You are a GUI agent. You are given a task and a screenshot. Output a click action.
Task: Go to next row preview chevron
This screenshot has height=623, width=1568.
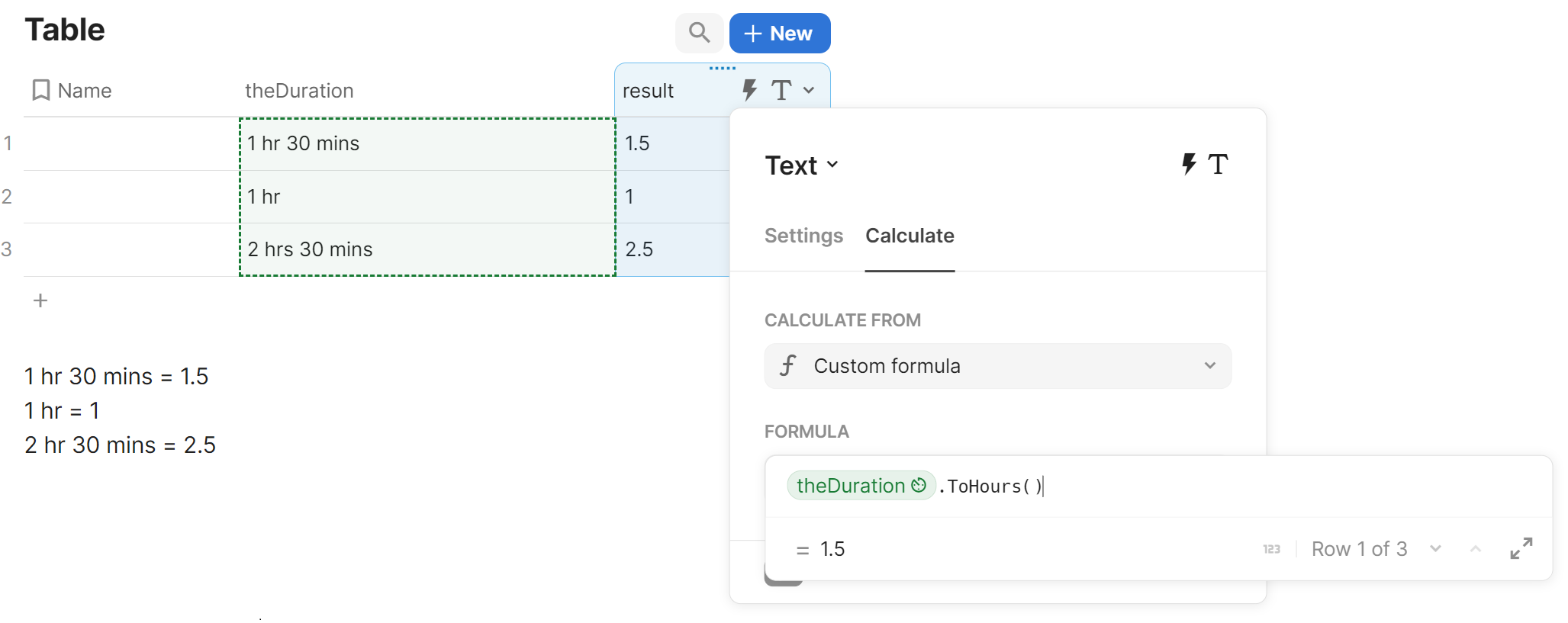coord(1435,548)
